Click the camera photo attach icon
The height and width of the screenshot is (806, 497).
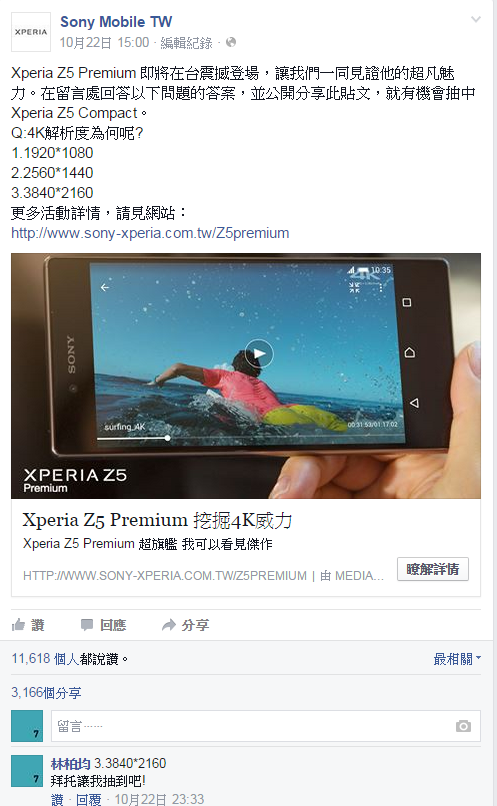click(463, 726)
